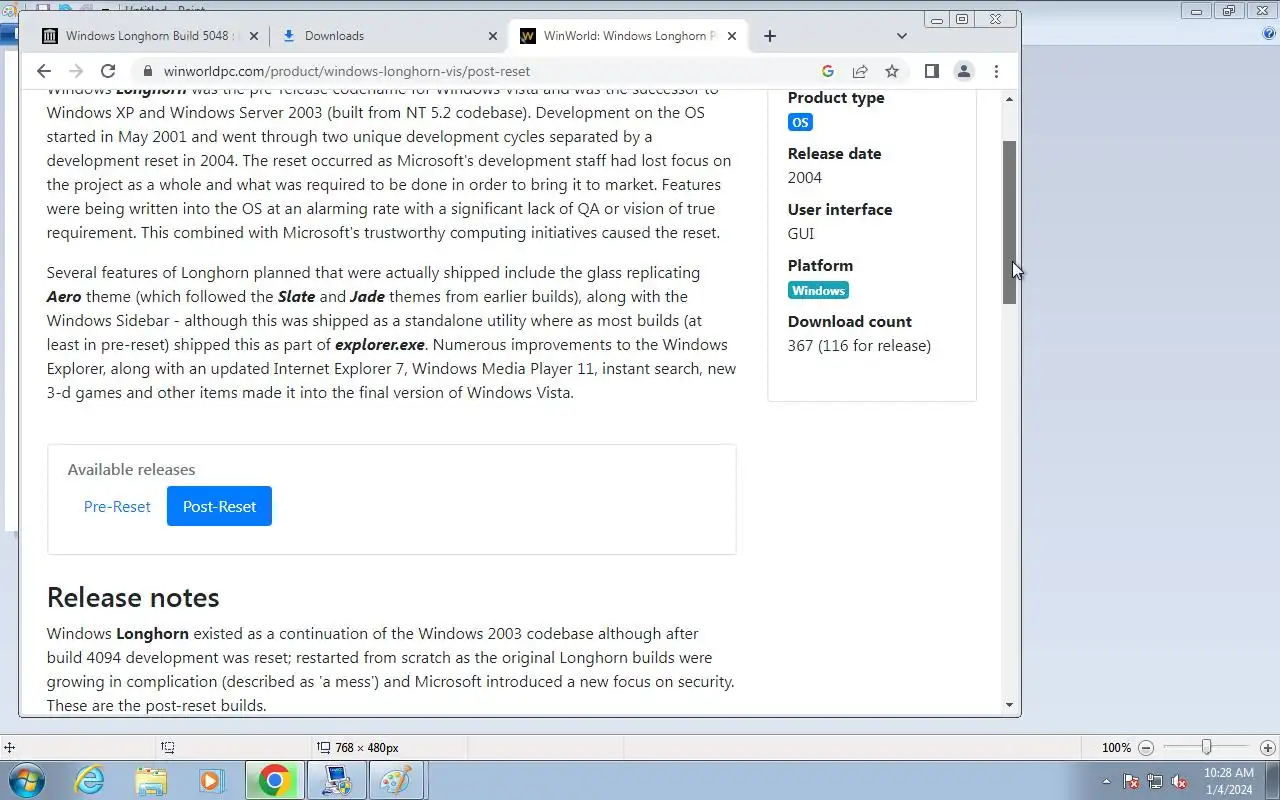Open a new Chrome tab
Screen dimensions: 1280x800
(769, 36)
